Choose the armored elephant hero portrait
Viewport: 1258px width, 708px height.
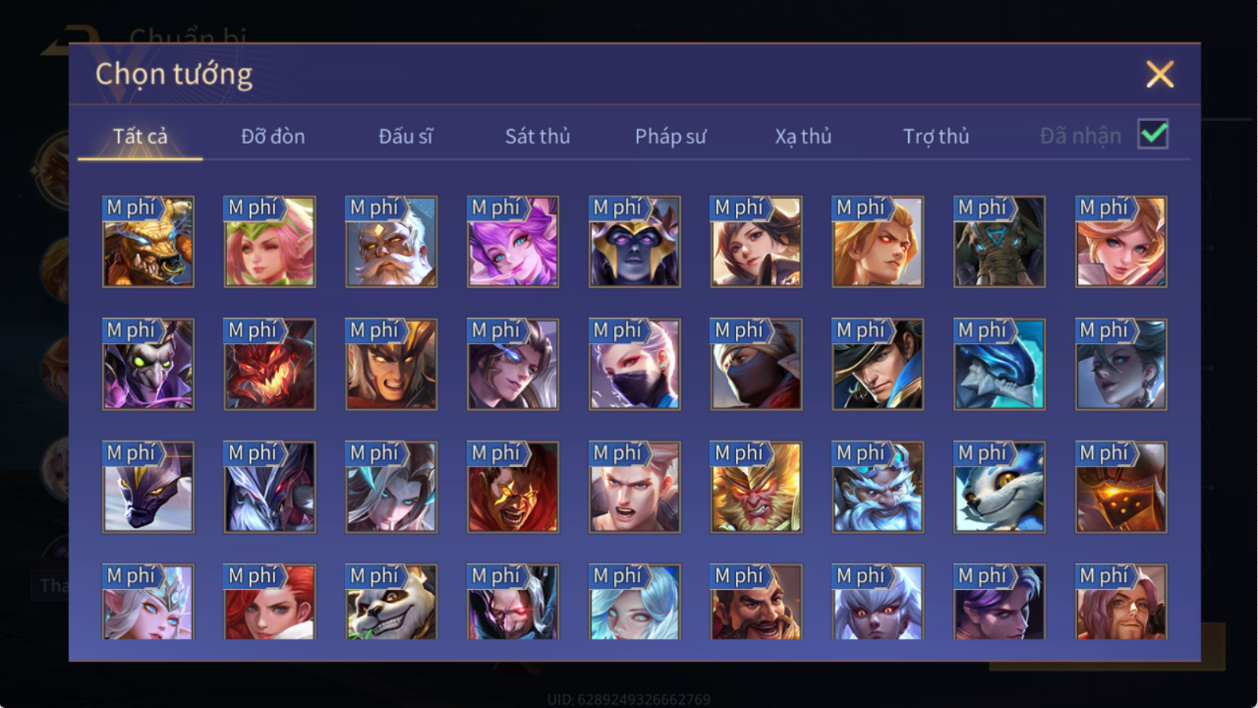tap(999, 242)
